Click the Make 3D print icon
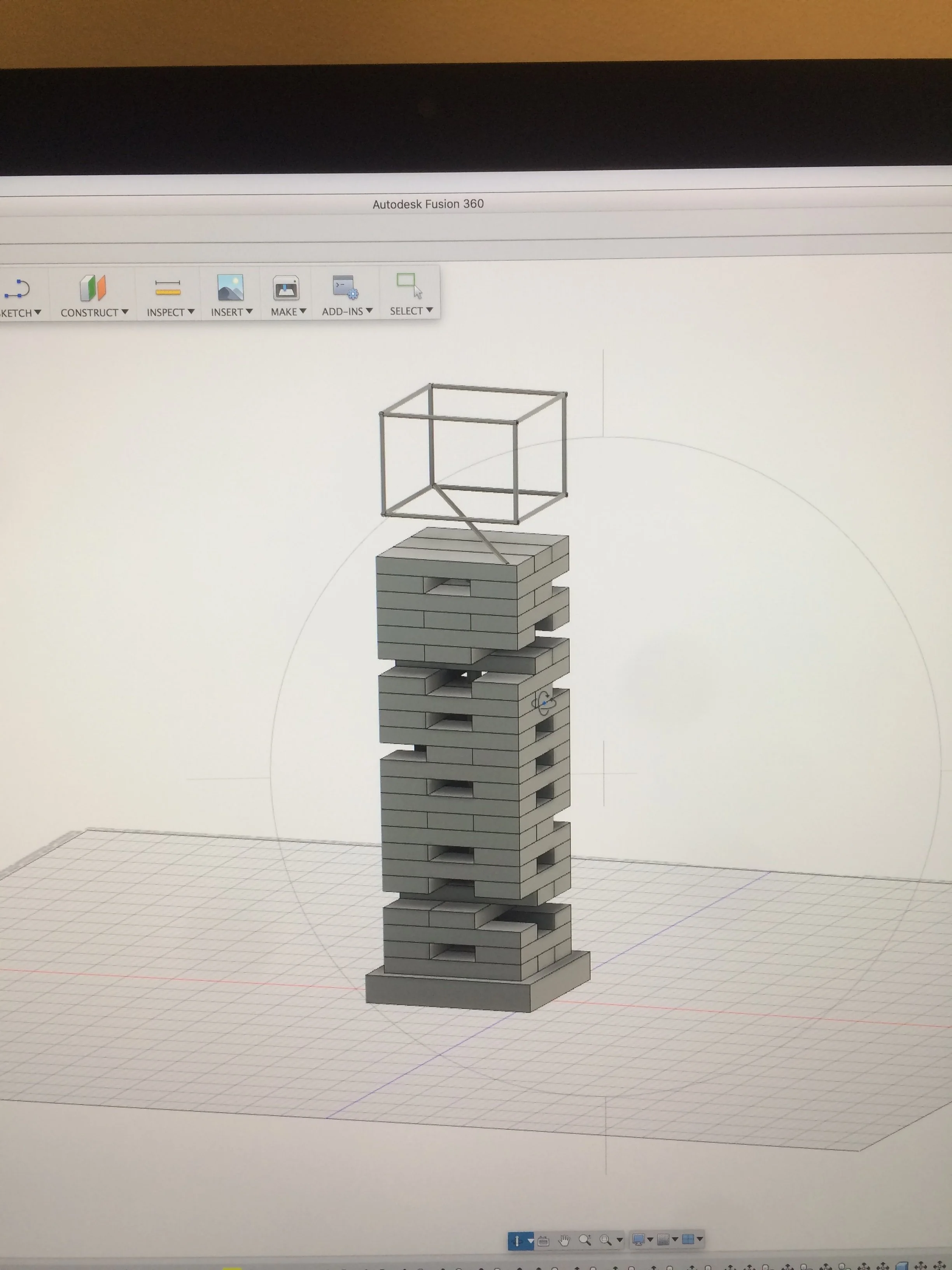Screen dimensions: 952x1270 pos(286,288)
